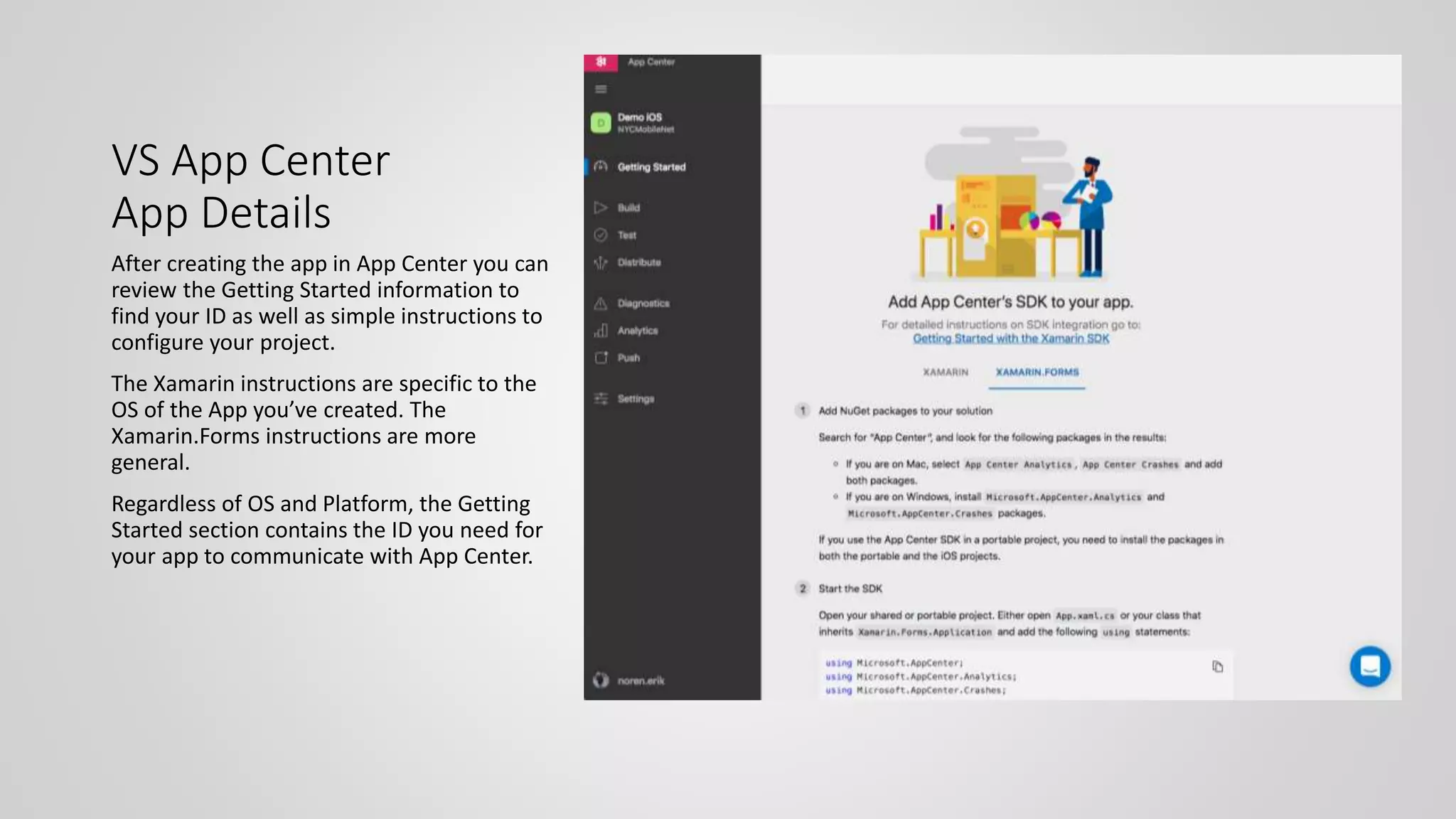The image size is (1456, 819).
Task: Click 'Add NuGet packages to your solution' step
Action: pos(905,411)
